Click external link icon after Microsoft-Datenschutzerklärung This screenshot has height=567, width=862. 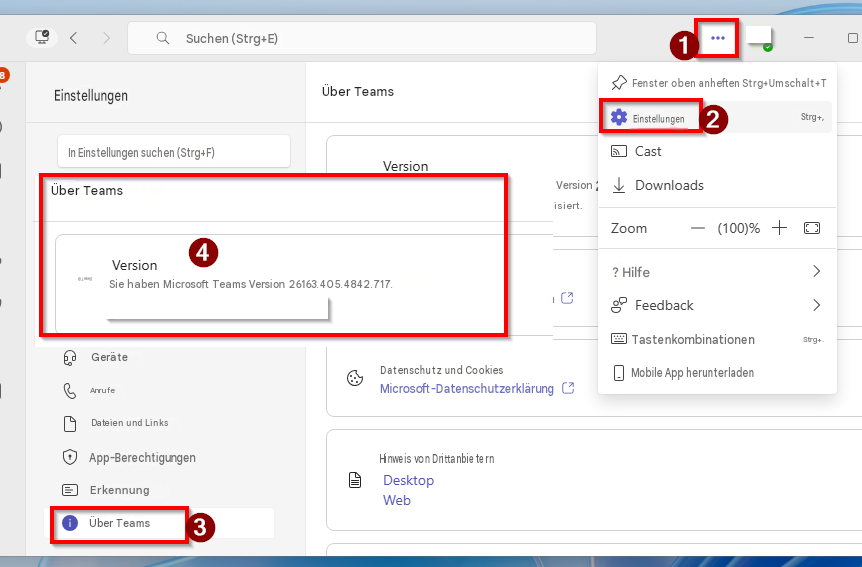[x=568, y=388]
